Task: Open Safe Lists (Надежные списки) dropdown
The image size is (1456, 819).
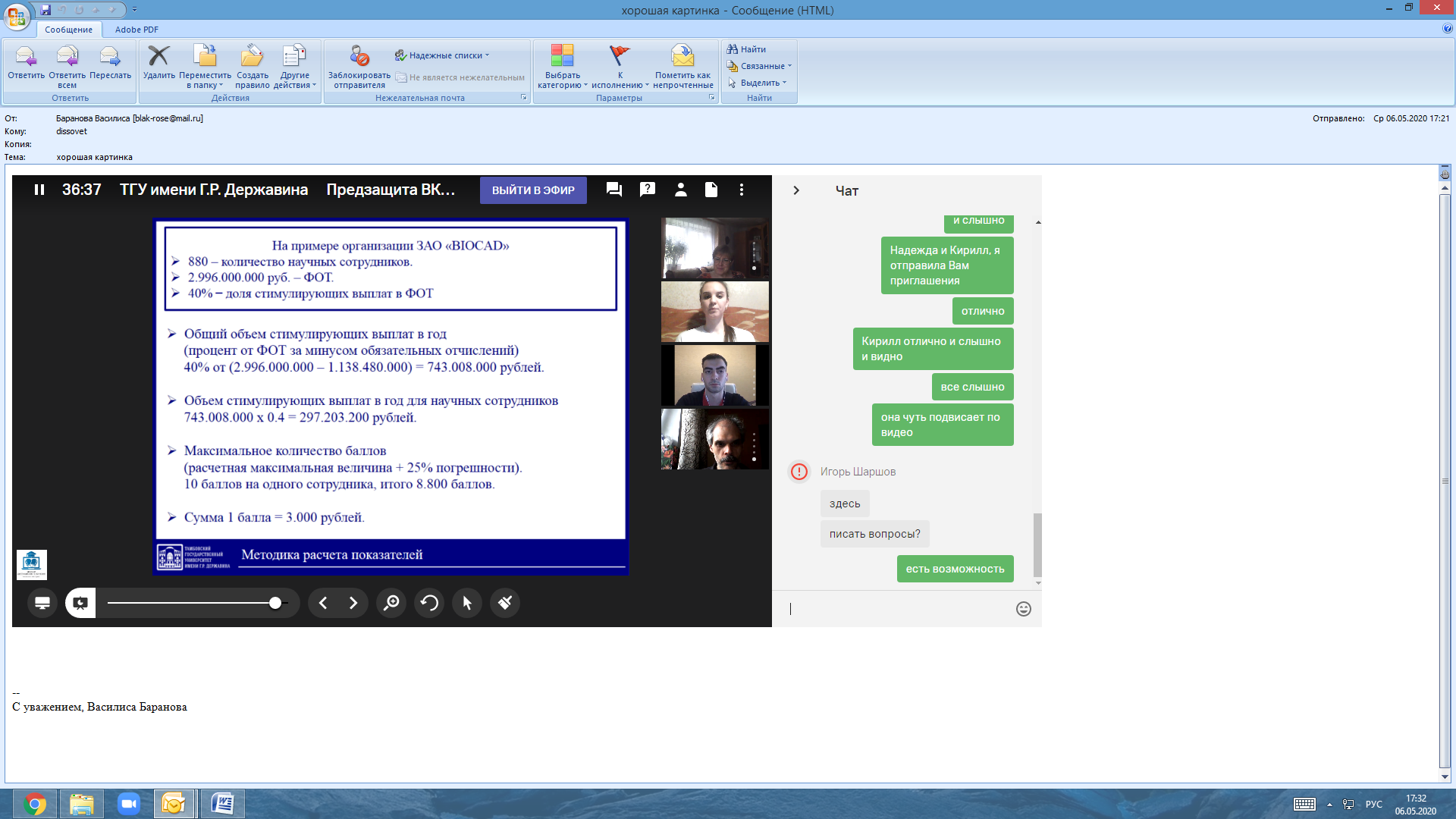Action: 442,55
